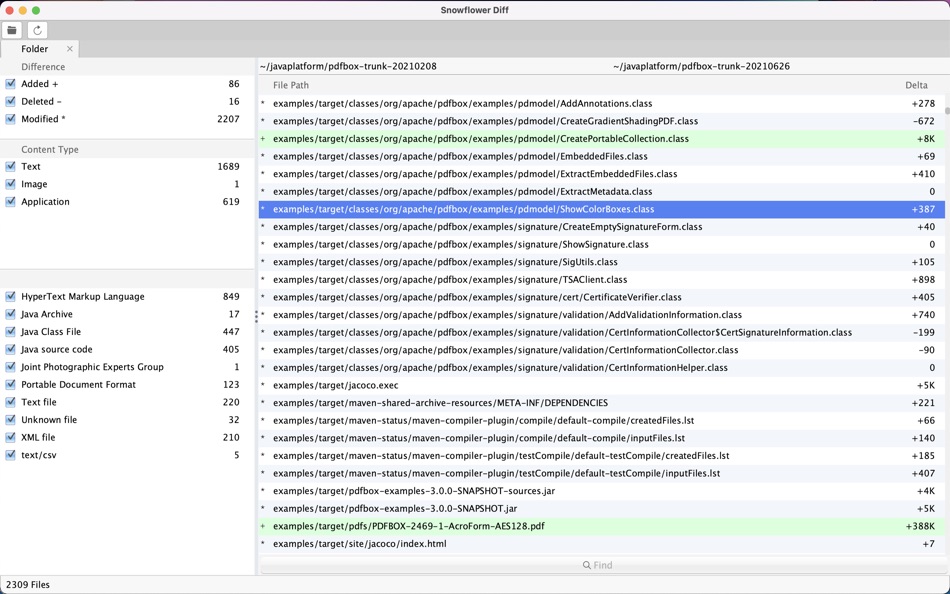Toggle Java Class File checkbox
Viewport: 950px width, 594px height.
tap(10, 332)
